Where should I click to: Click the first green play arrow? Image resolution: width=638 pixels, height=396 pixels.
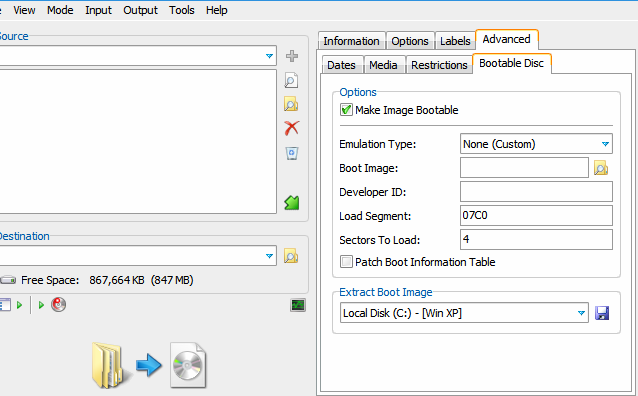(20, 305)
